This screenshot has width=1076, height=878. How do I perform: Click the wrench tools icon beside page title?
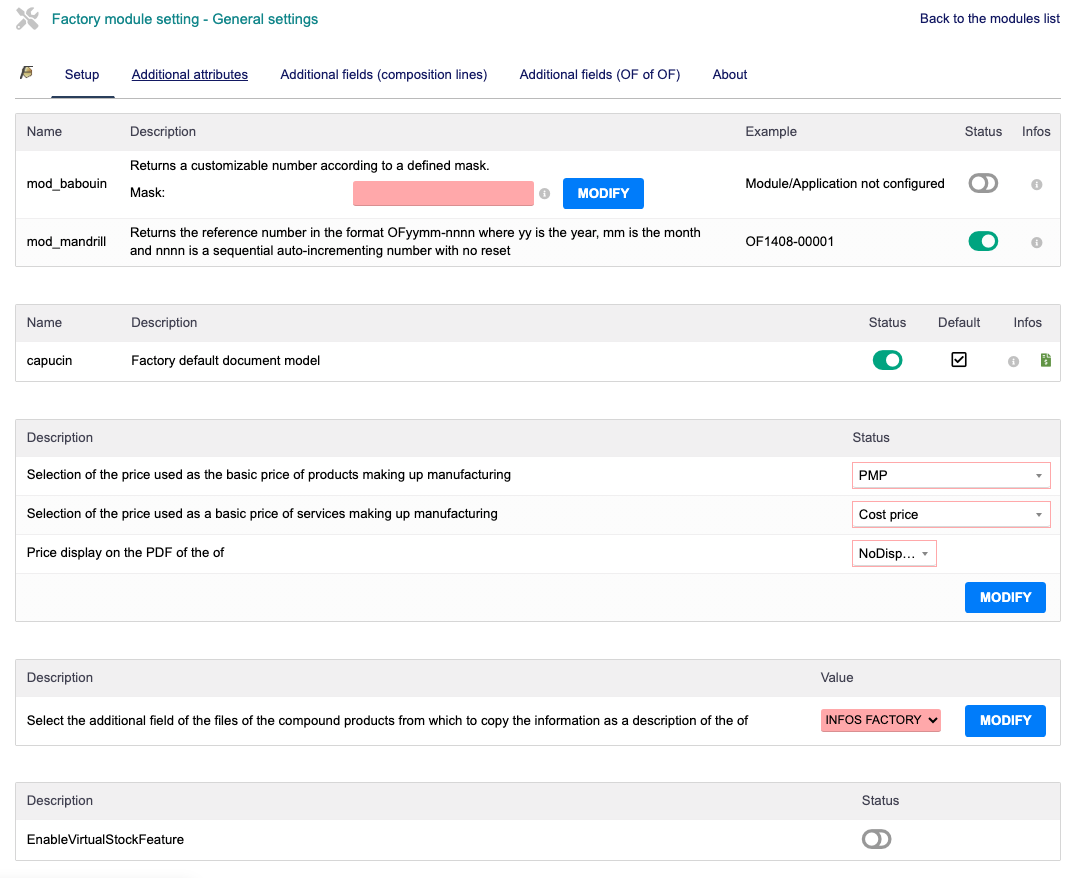28,19
